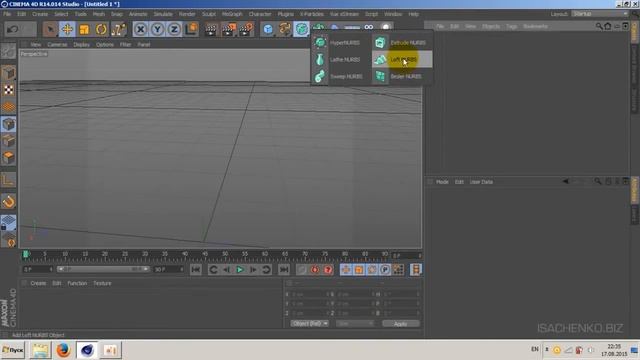Open Object (Rel) coordinate dropdown
Viewport: 640px width, 360px height.
point(309,324)
